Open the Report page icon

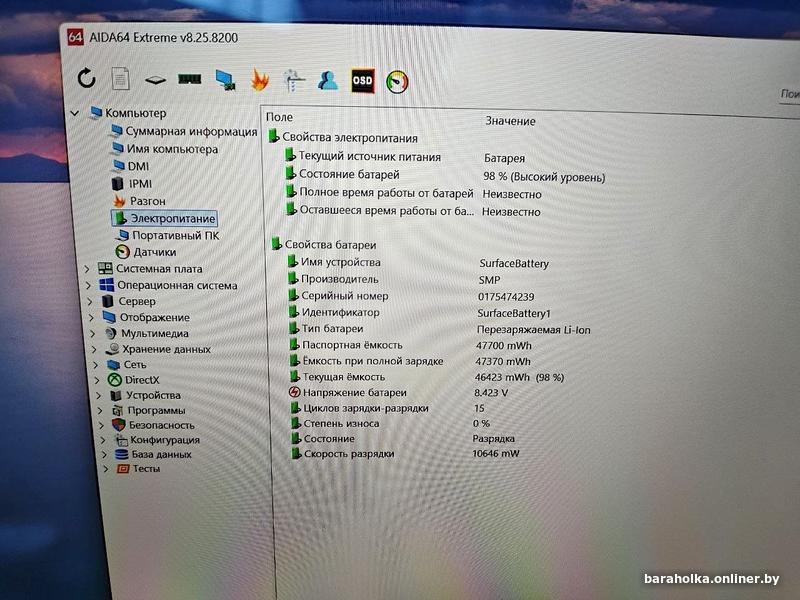(120, 79)
